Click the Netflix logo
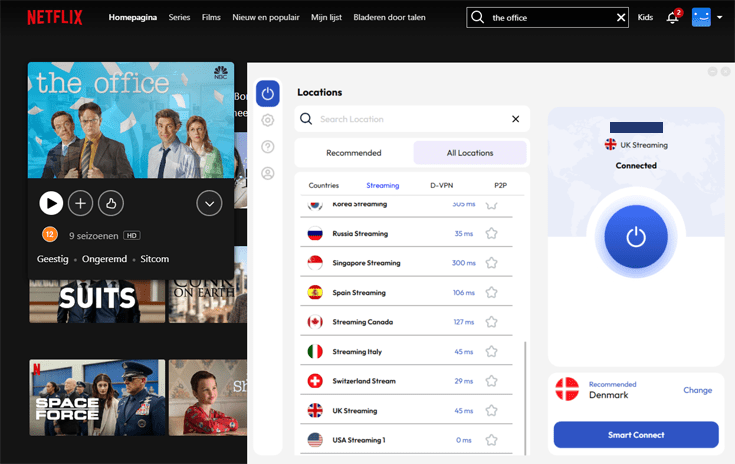The height and width of the screenshot is (464, 735). coord(55,17)
